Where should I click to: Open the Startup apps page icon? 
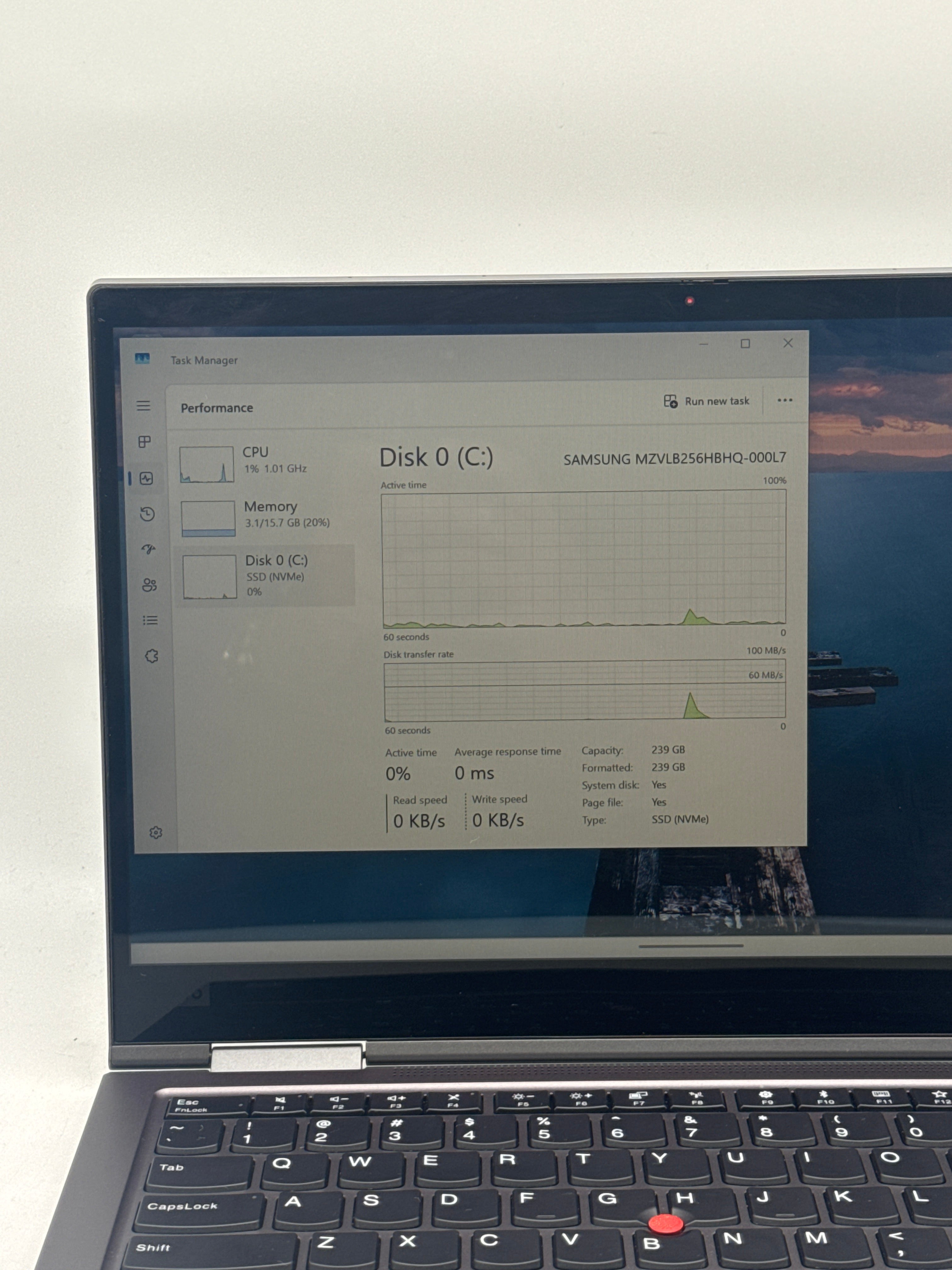149,549
